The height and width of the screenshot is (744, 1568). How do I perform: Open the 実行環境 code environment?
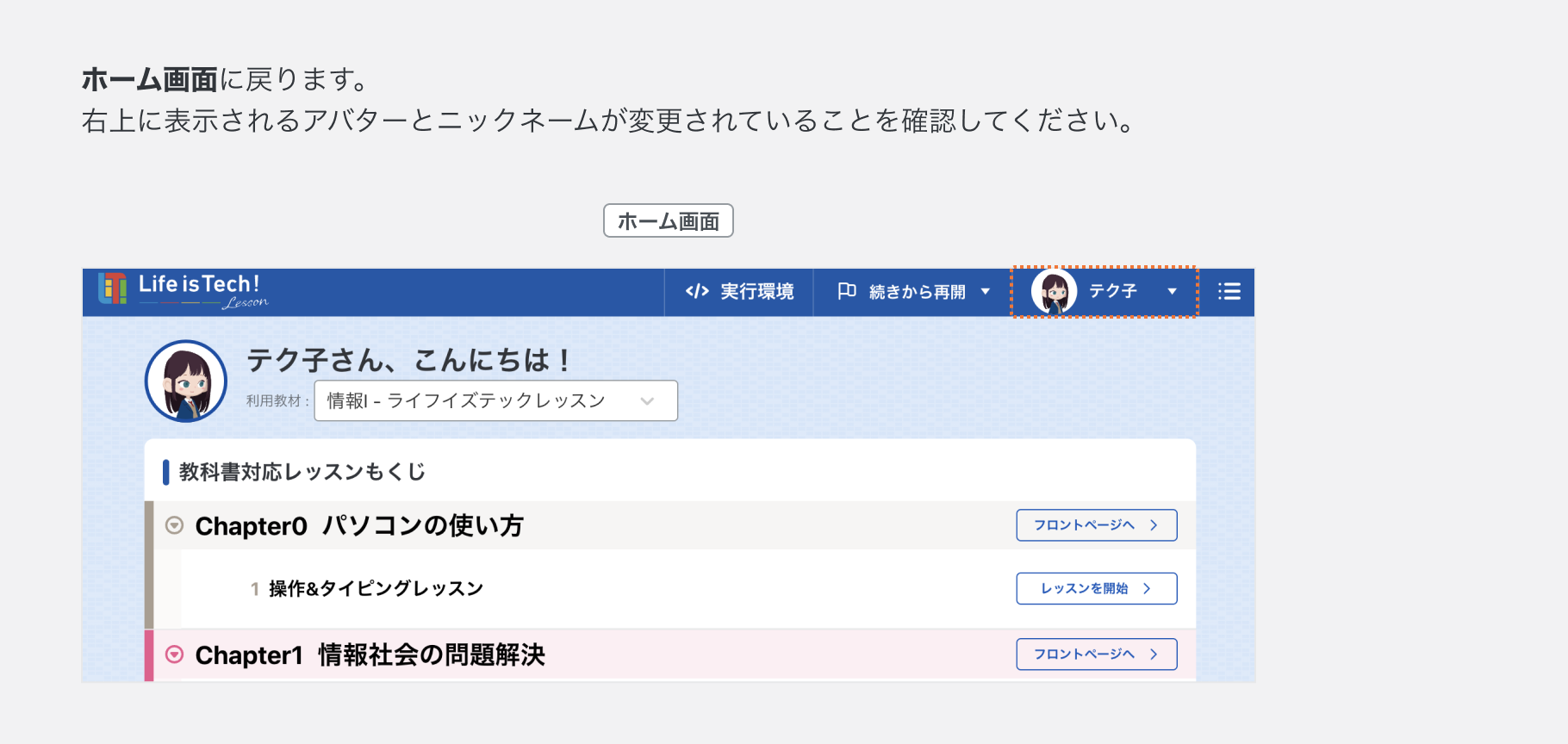click(739, 292)
